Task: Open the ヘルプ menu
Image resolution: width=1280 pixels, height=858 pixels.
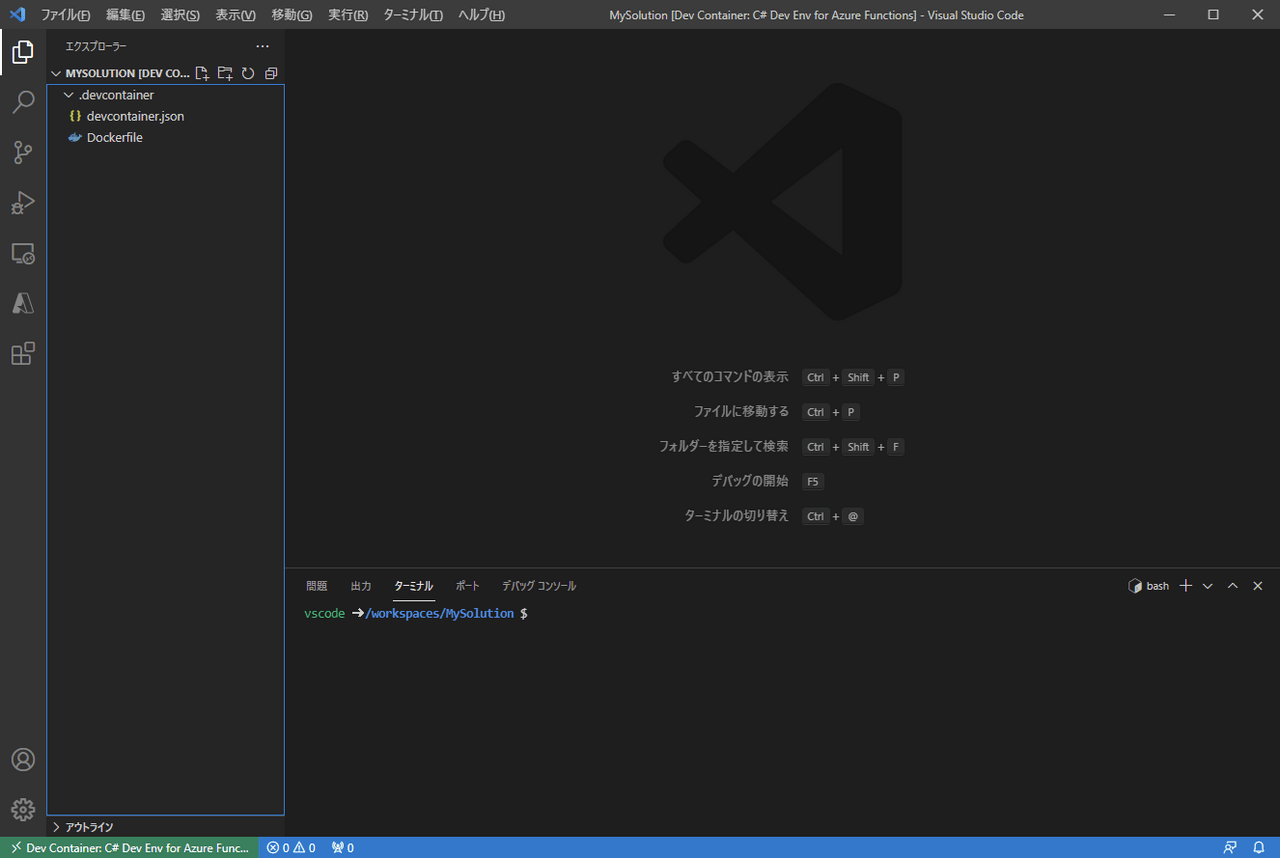Action: click(481, 15)
